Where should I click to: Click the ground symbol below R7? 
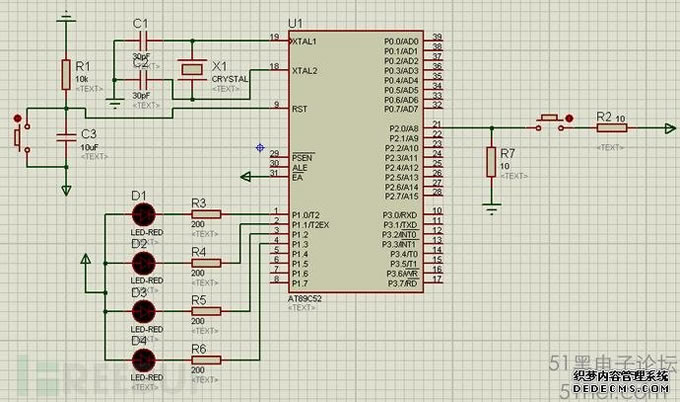[491, 208]
